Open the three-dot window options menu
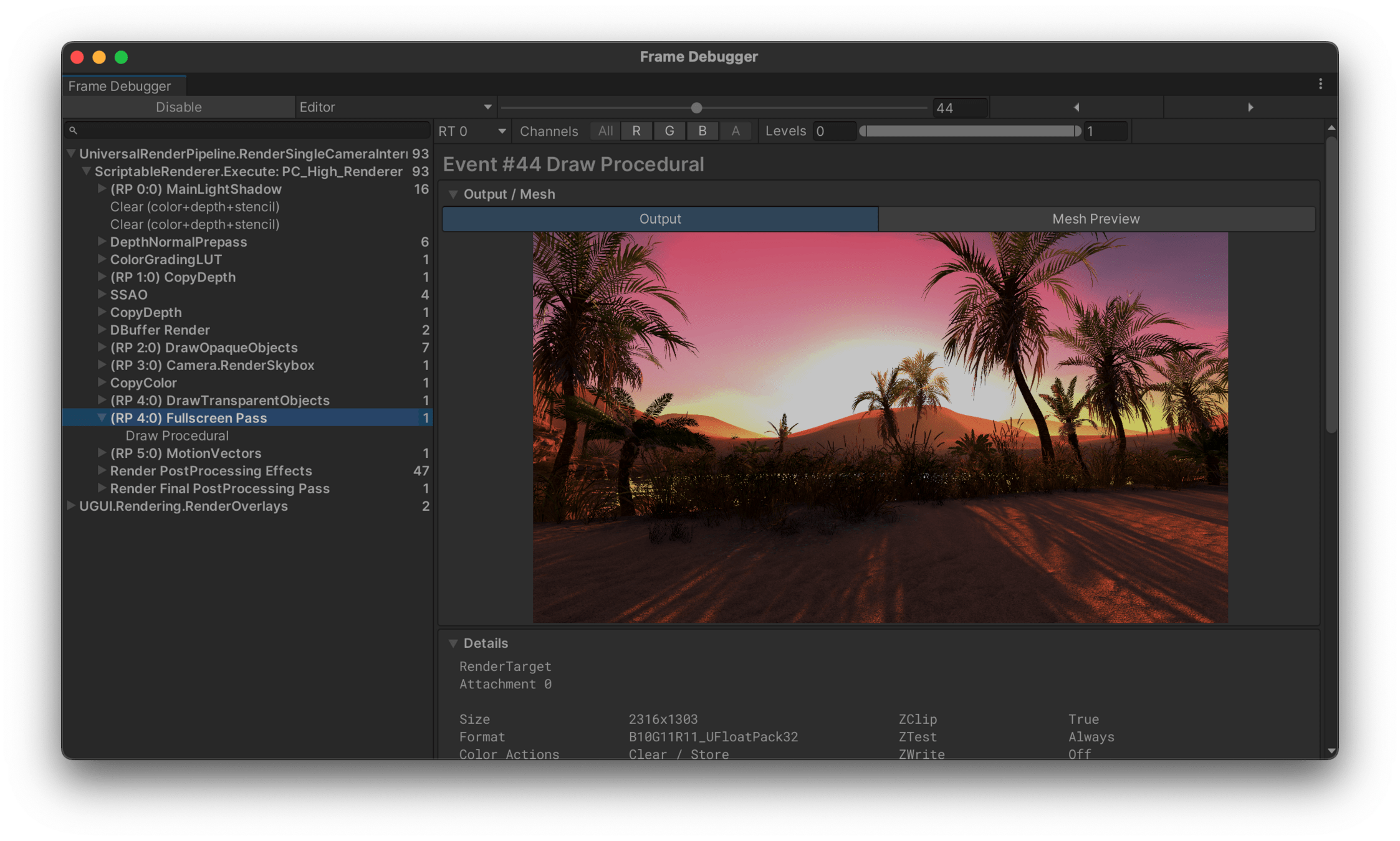Screen dimensions: 1400x841 [1320, 84]
